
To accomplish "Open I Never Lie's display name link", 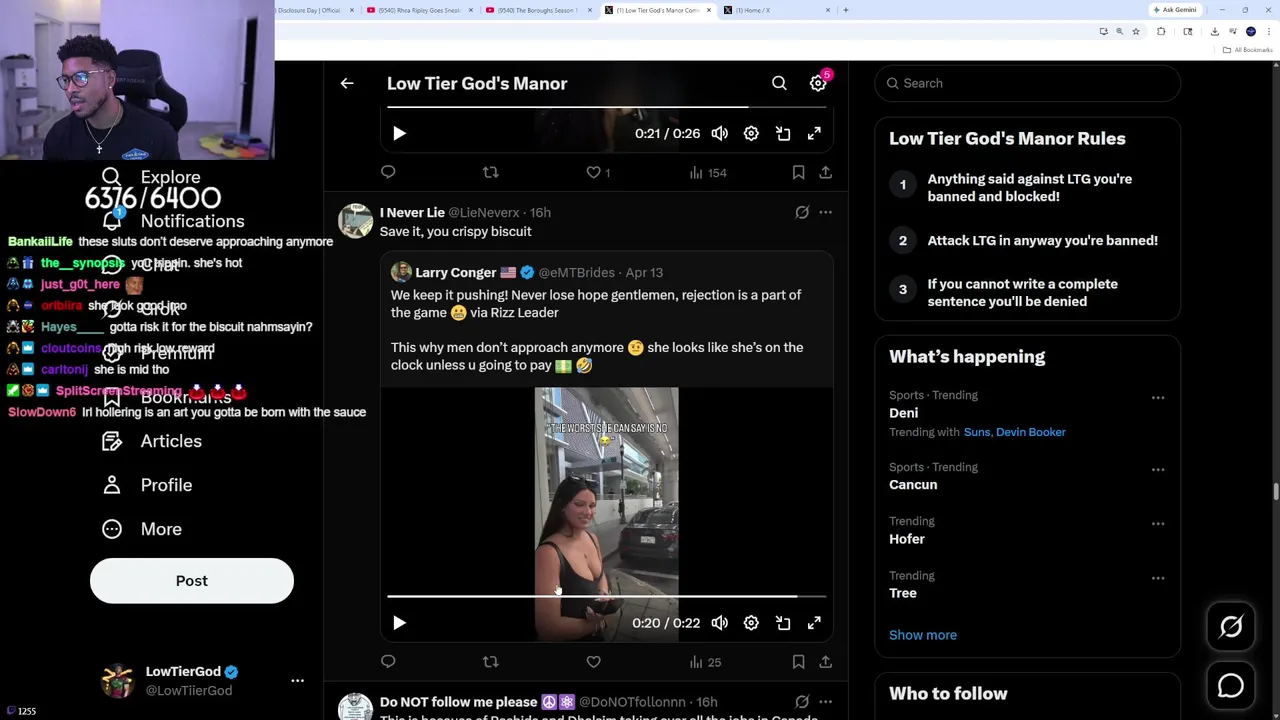I will pyautogui.click(x=412, y=212).
